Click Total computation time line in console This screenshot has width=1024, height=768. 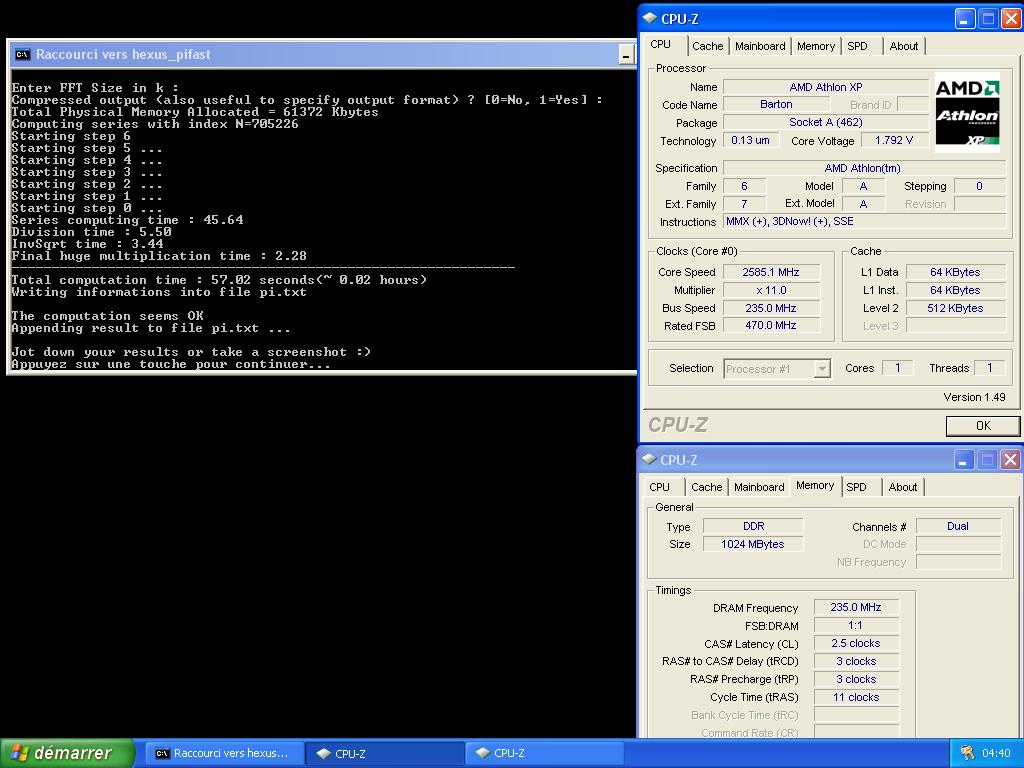219,280
